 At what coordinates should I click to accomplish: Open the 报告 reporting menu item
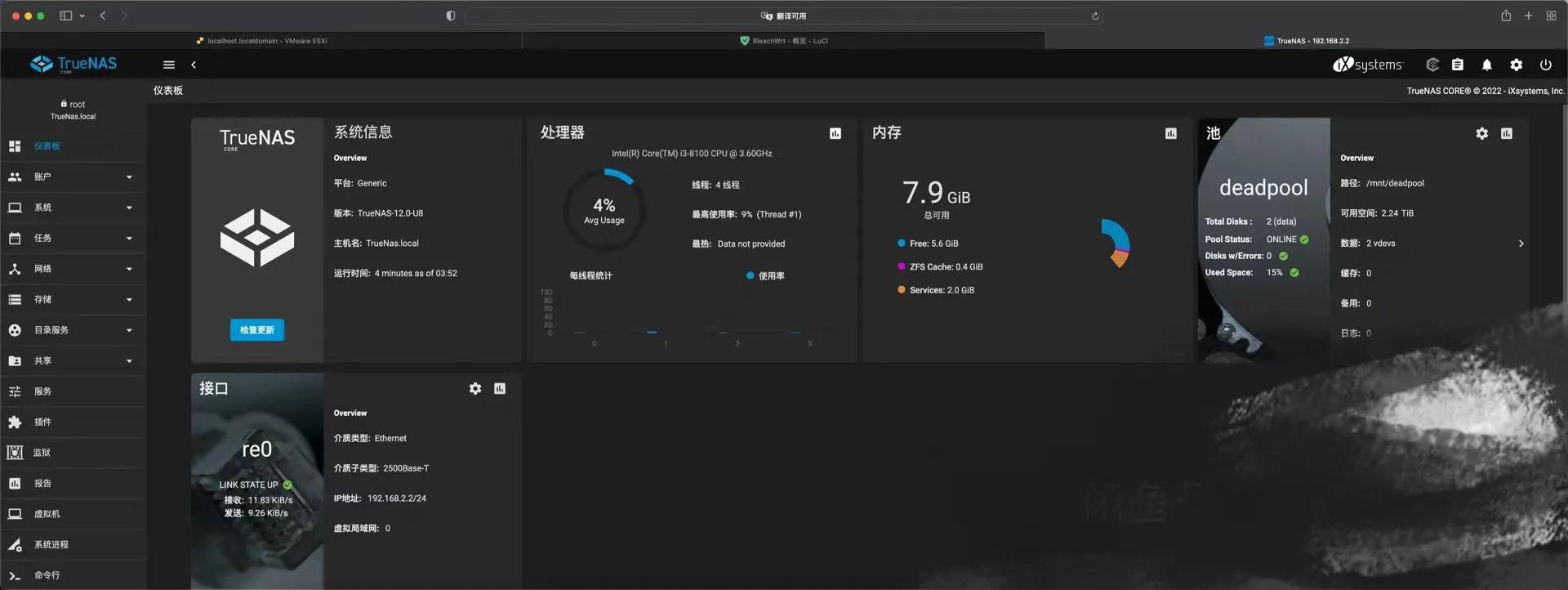[x=73, y=483]
